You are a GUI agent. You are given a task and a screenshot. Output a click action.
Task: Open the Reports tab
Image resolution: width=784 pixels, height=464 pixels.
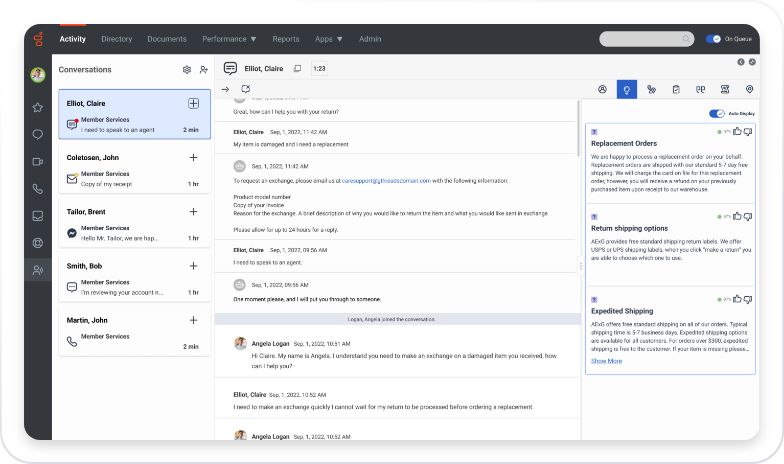coord(286,39)
